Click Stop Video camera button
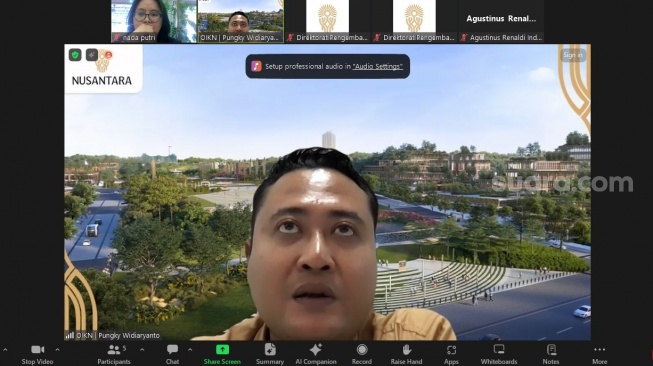This screenshot has width=653, height=366. point(37,354)
